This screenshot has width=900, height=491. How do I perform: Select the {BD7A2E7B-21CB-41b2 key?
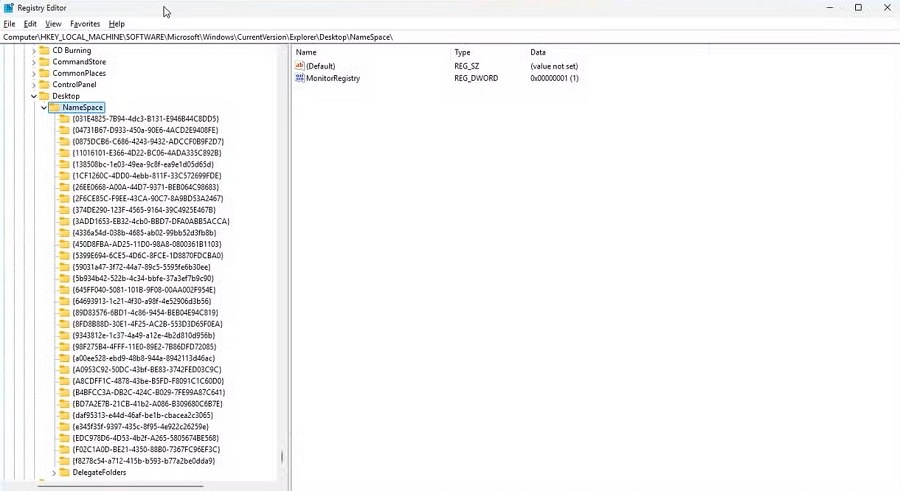[148, 404]
